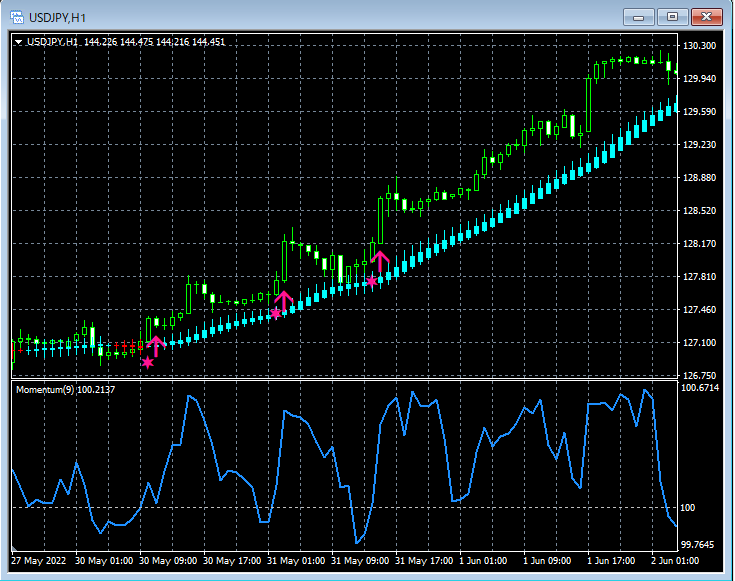Click the 126.750 price scale label

[x=699, y=376]
